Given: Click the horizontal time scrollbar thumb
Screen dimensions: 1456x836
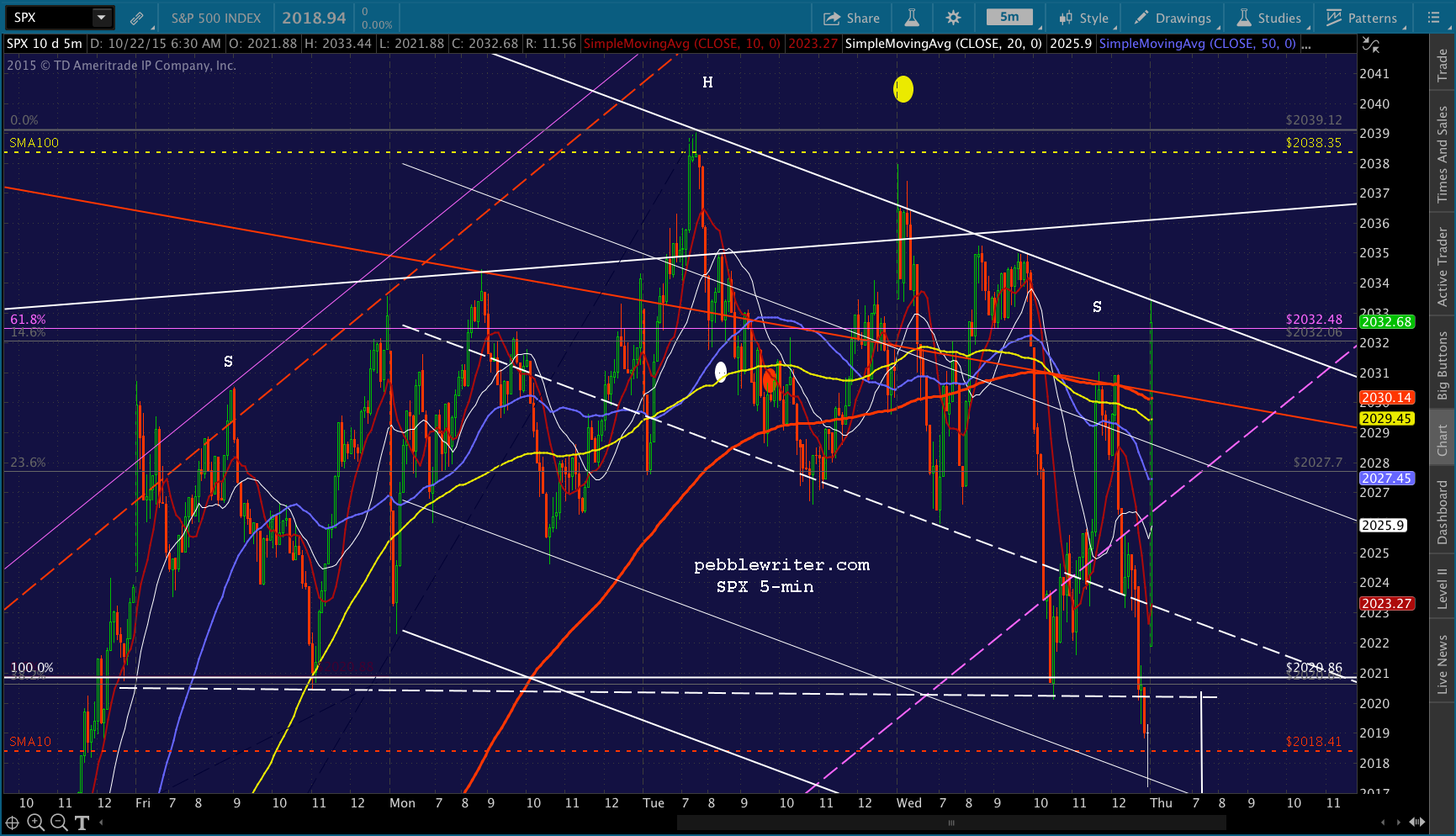Looking at the screenshot, I should click(951, 823).
